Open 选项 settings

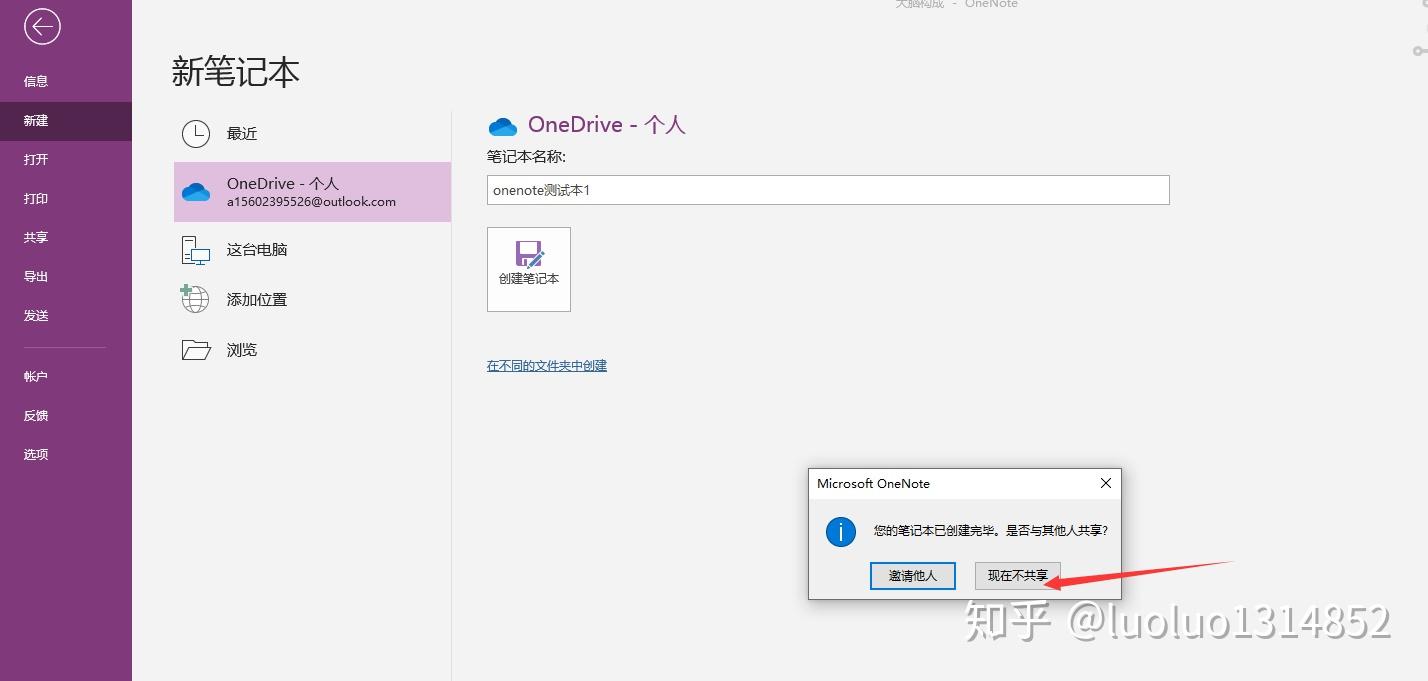(36, 454)
